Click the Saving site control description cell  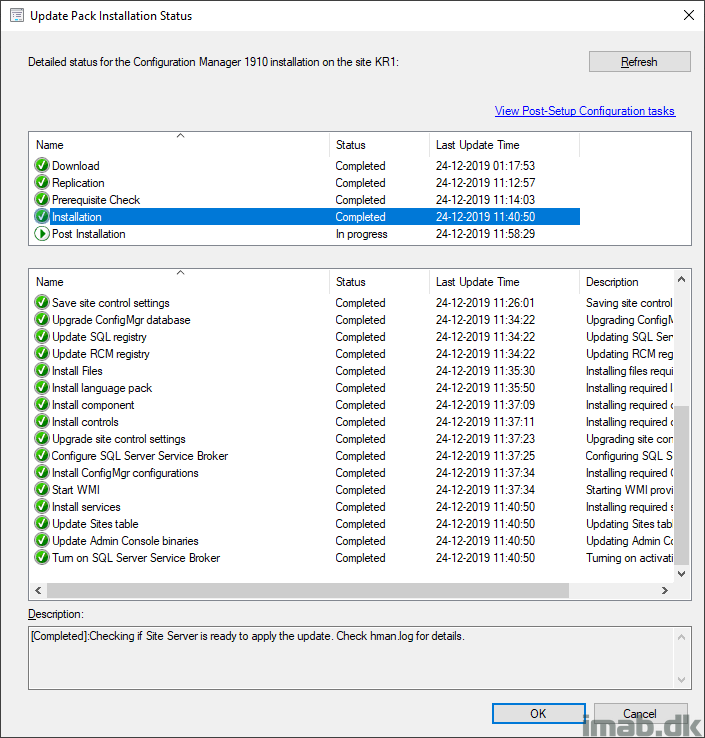[629, 303]
